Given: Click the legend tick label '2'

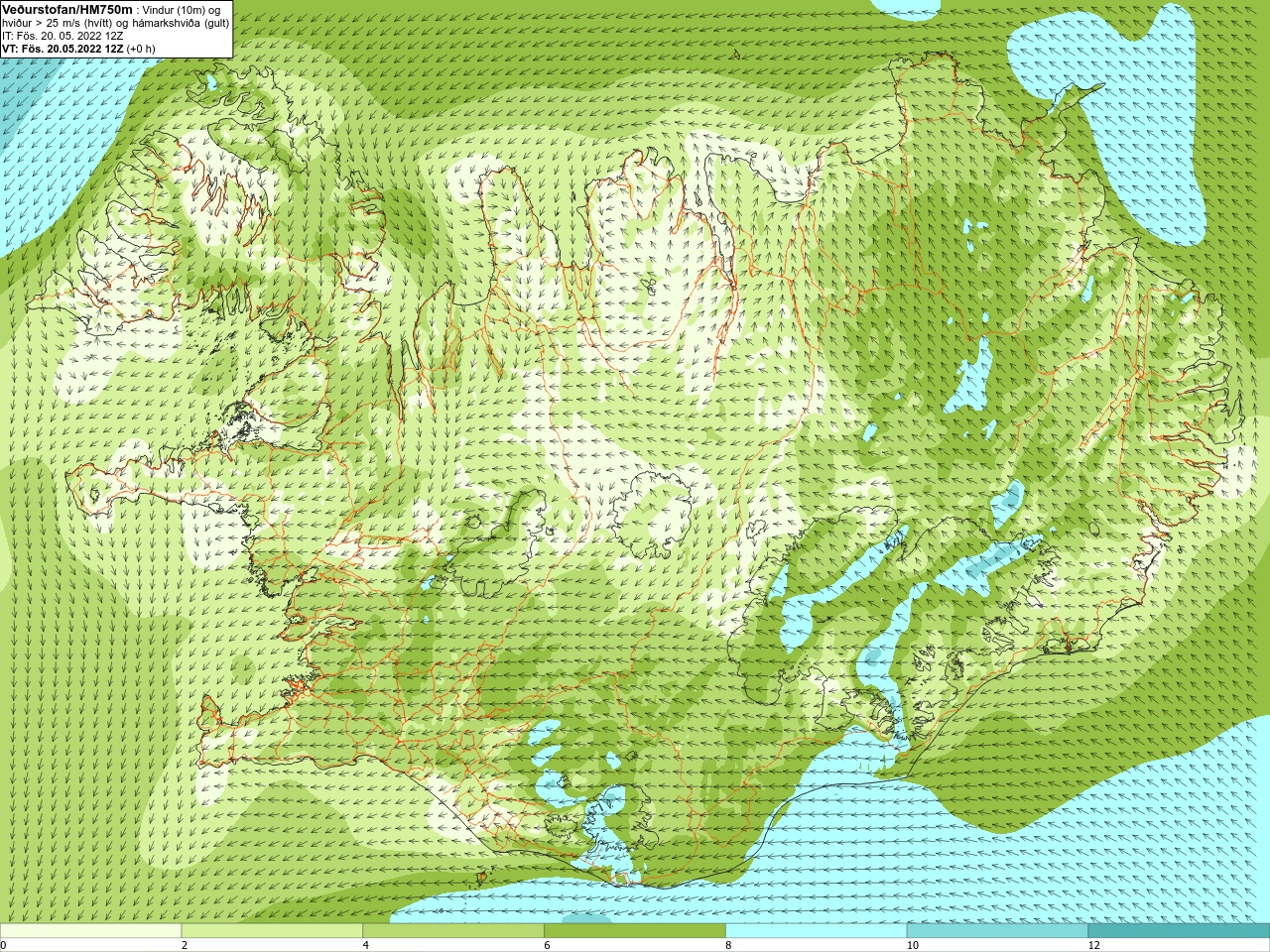Looking at the screenshot, I should pyautogui.click(x=185, y=946).
